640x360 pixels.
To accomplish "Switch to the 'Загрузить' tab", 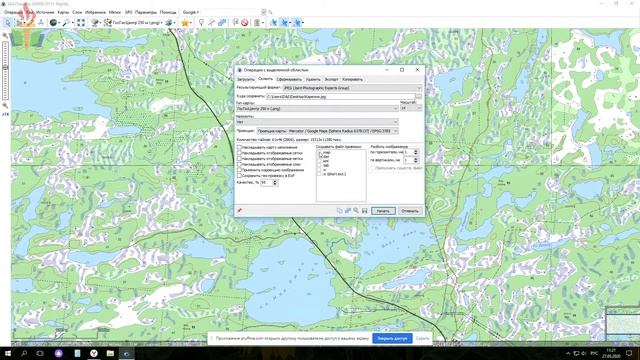I will (x=245, y=80).
